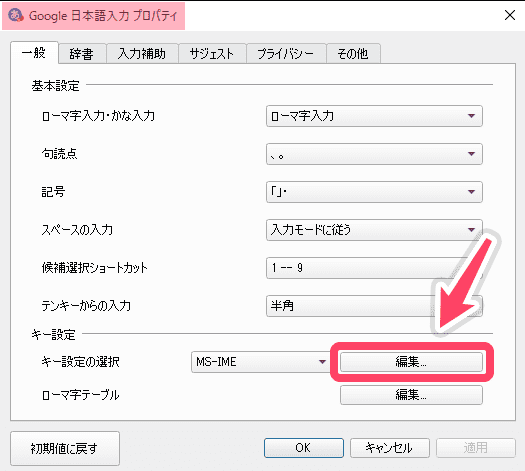The height and width of the screenshot is (471, 525).
Task: Go to the プライバシー tab
Action: click(x=286, y=54)
